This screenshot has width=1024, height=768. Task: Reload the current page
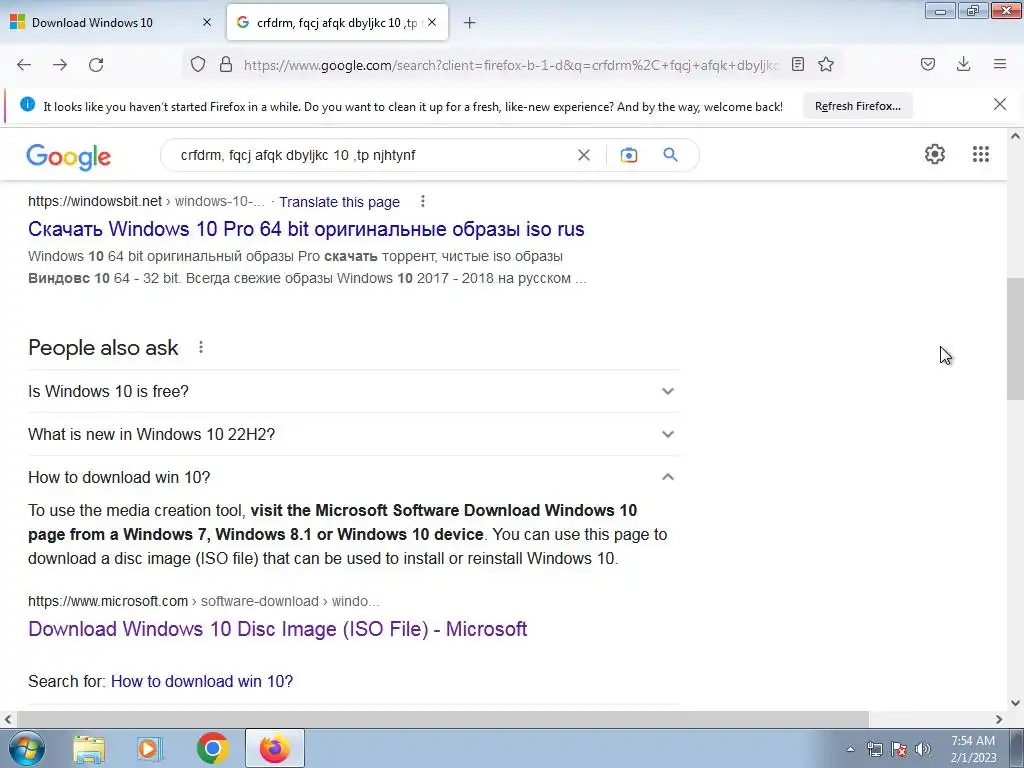coord(96,65)
